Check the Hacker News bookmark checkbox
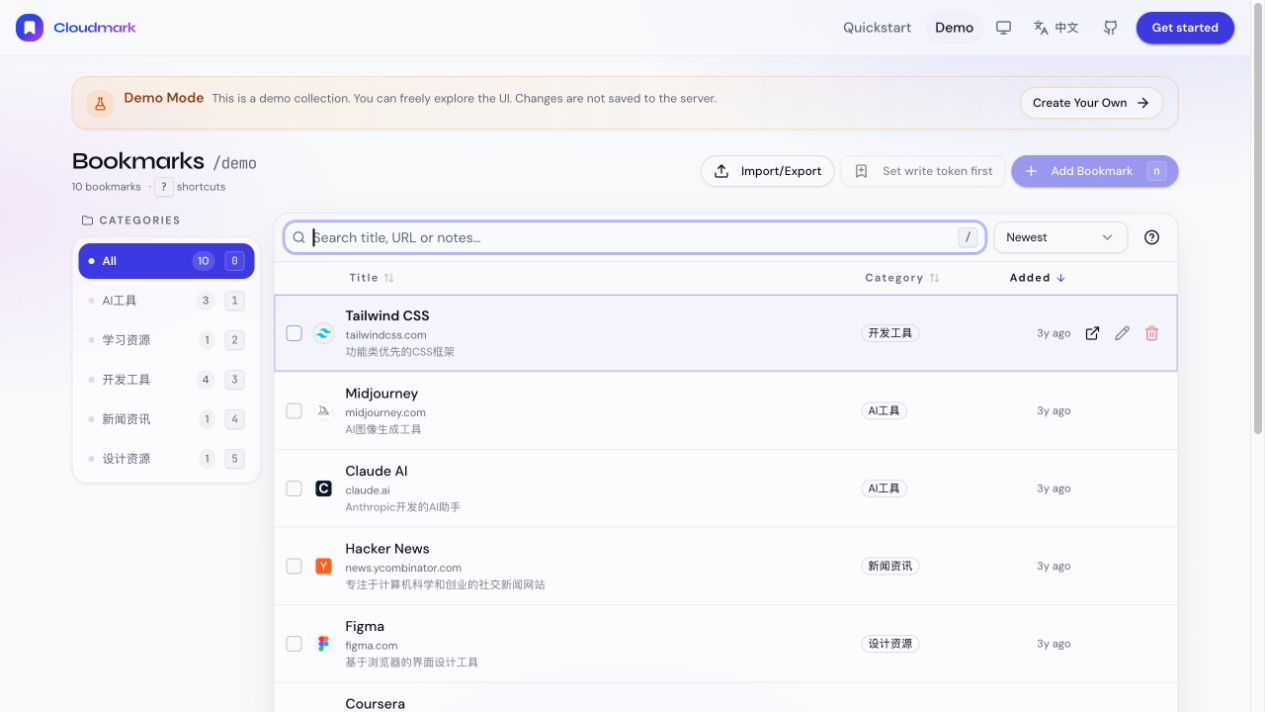 [294, 566]
